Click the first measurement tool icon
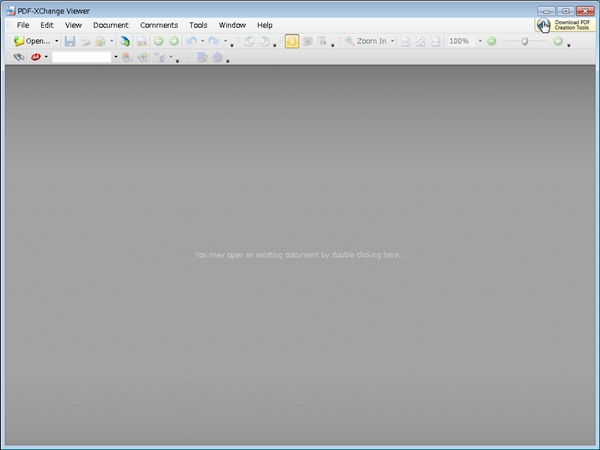The height and width of the screenshot is (450, 600). (x=202, y=57)
